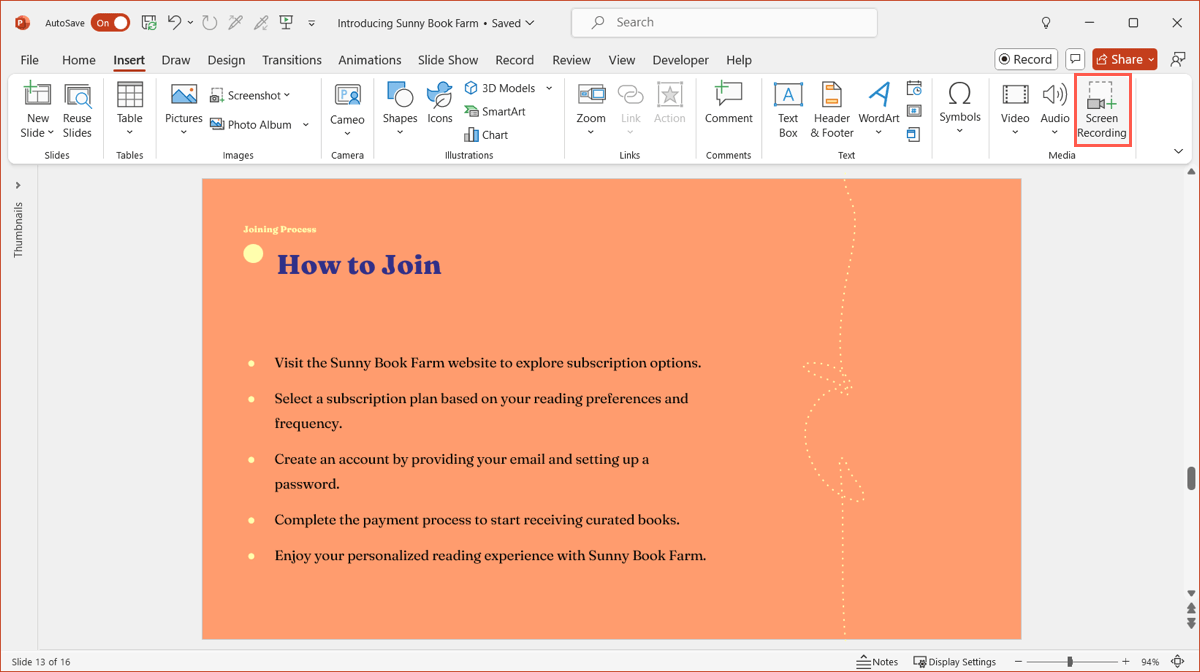
Task: Open the Shapes gallery
Action: tap(400, 111)
